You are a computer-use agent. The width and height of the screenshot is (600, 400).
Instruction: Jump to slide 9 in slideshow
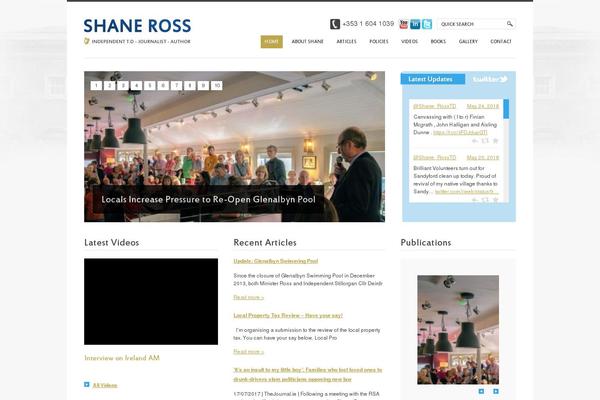(203, 86)
